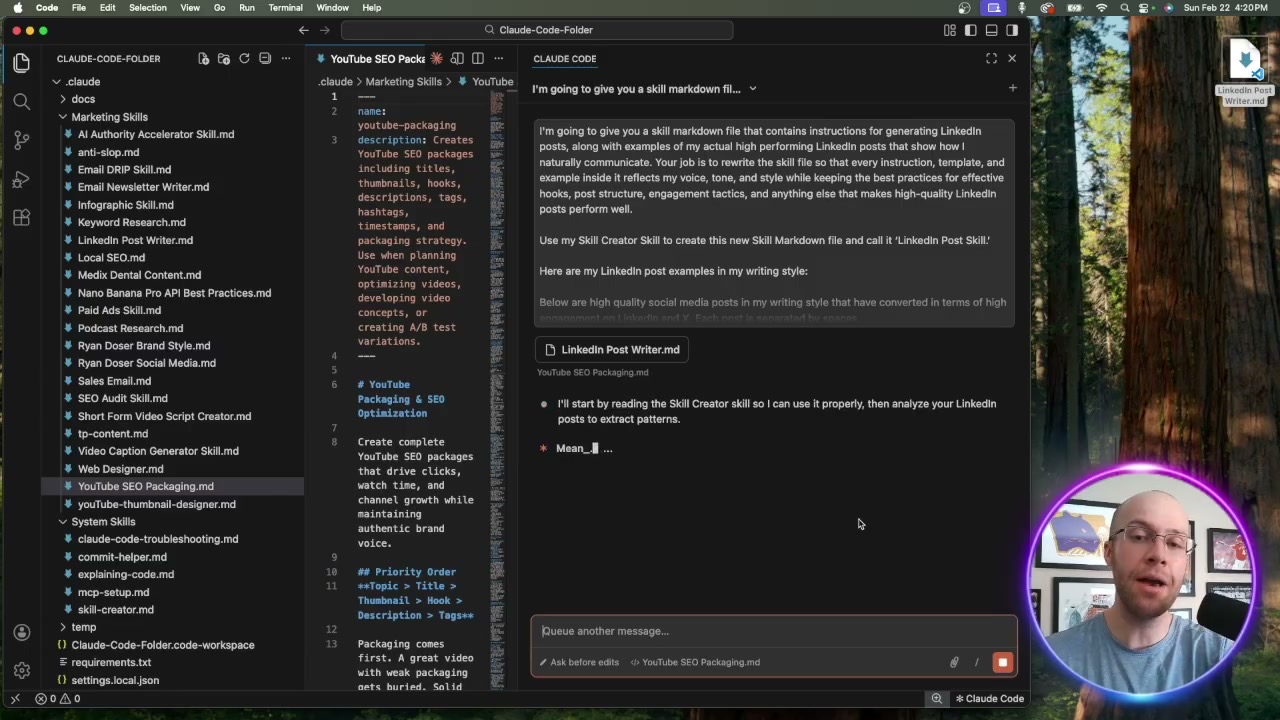Open the Apple menu
The image size is (1280, 720).
pyautogui.click(x=17, y=8)
